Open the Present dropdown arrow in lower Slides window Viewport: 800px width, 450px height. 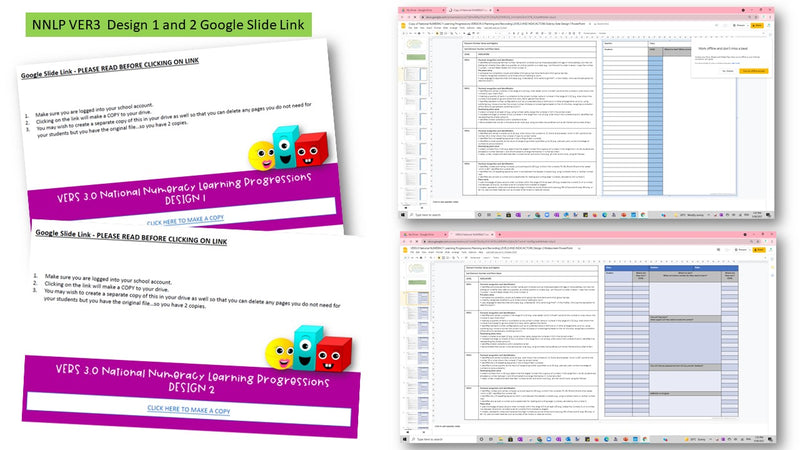click(749, 249)
